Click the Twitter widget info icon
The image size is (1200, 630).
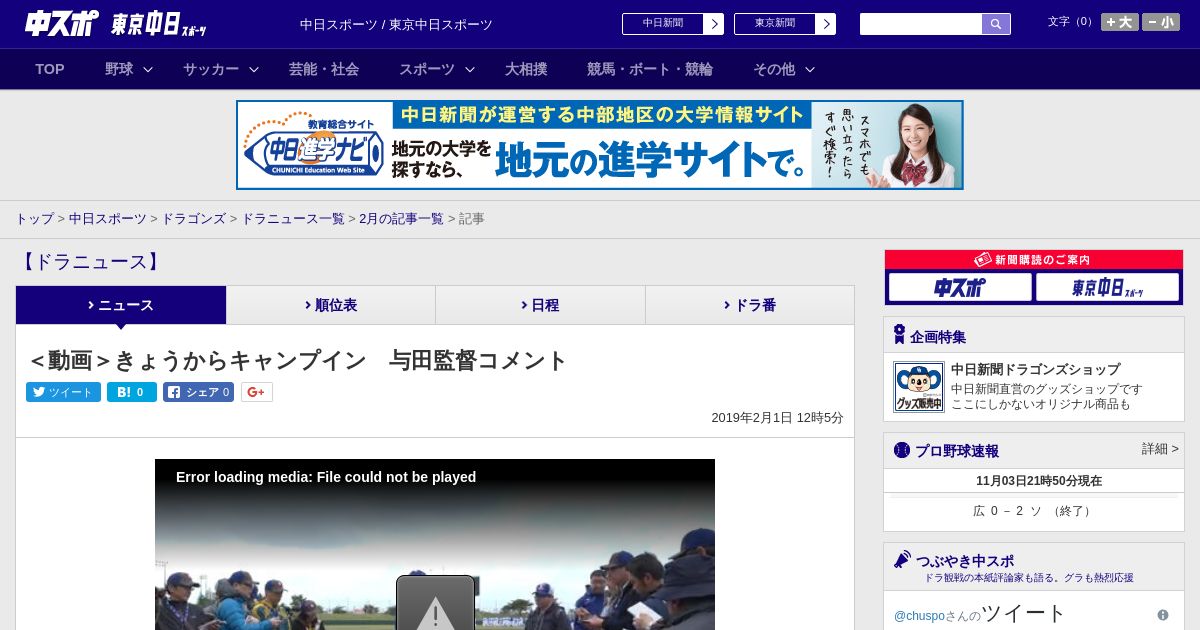click(x=1163, y=615)
